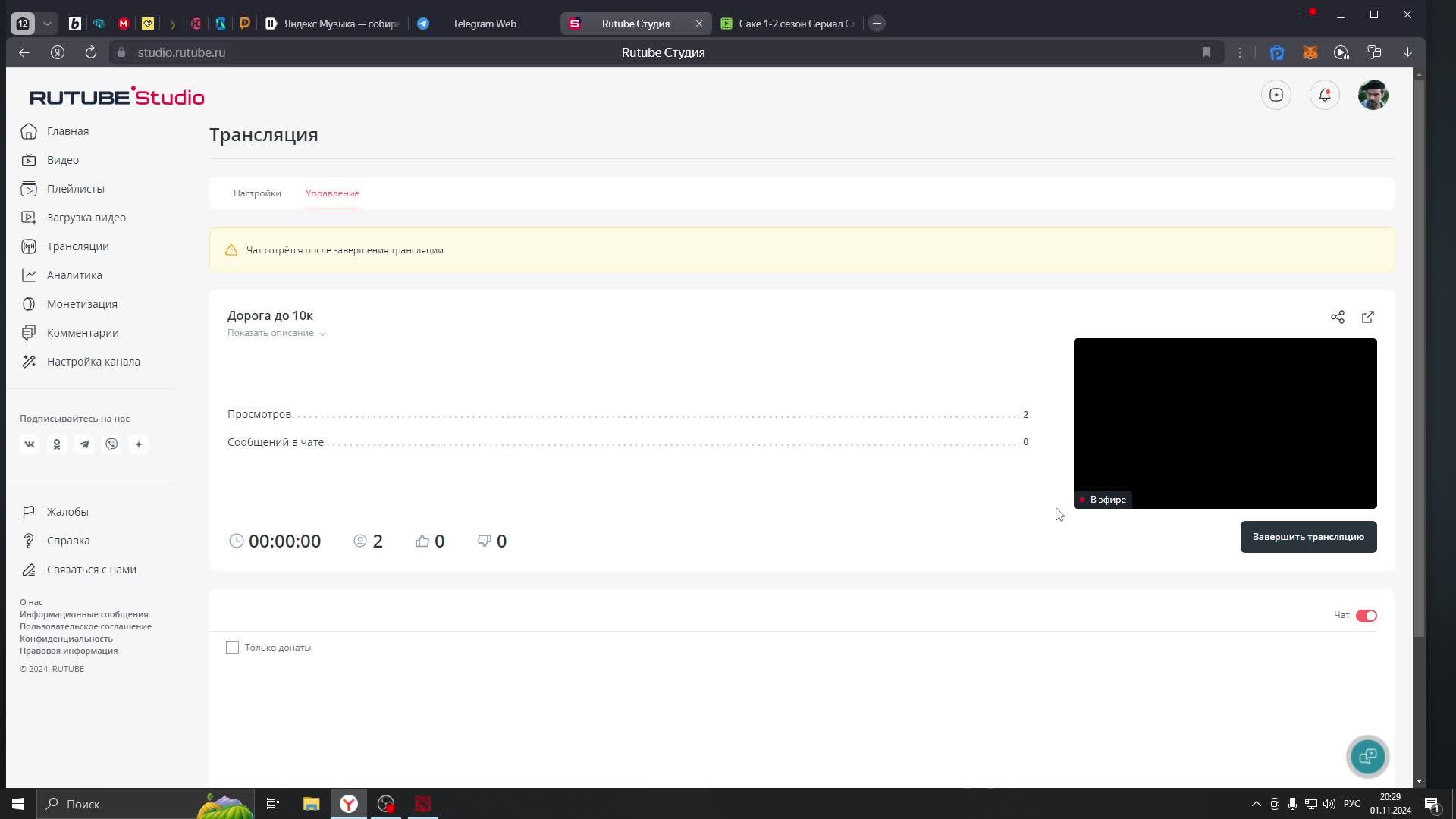Click Завершить трансляцию button
Viewport: 1456px width, 819px height.
1308,537
